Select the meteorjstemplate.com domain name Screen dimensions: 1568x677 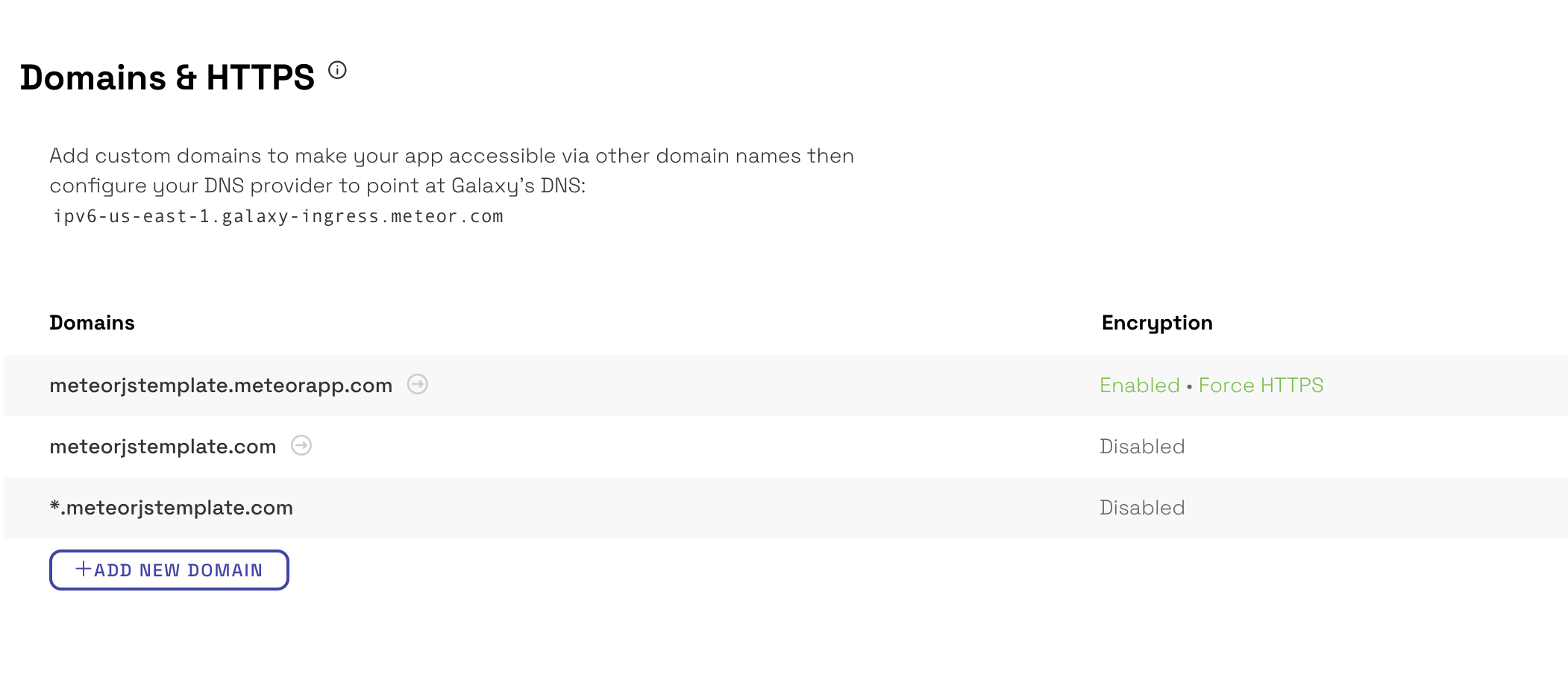(x=163, y=447)
